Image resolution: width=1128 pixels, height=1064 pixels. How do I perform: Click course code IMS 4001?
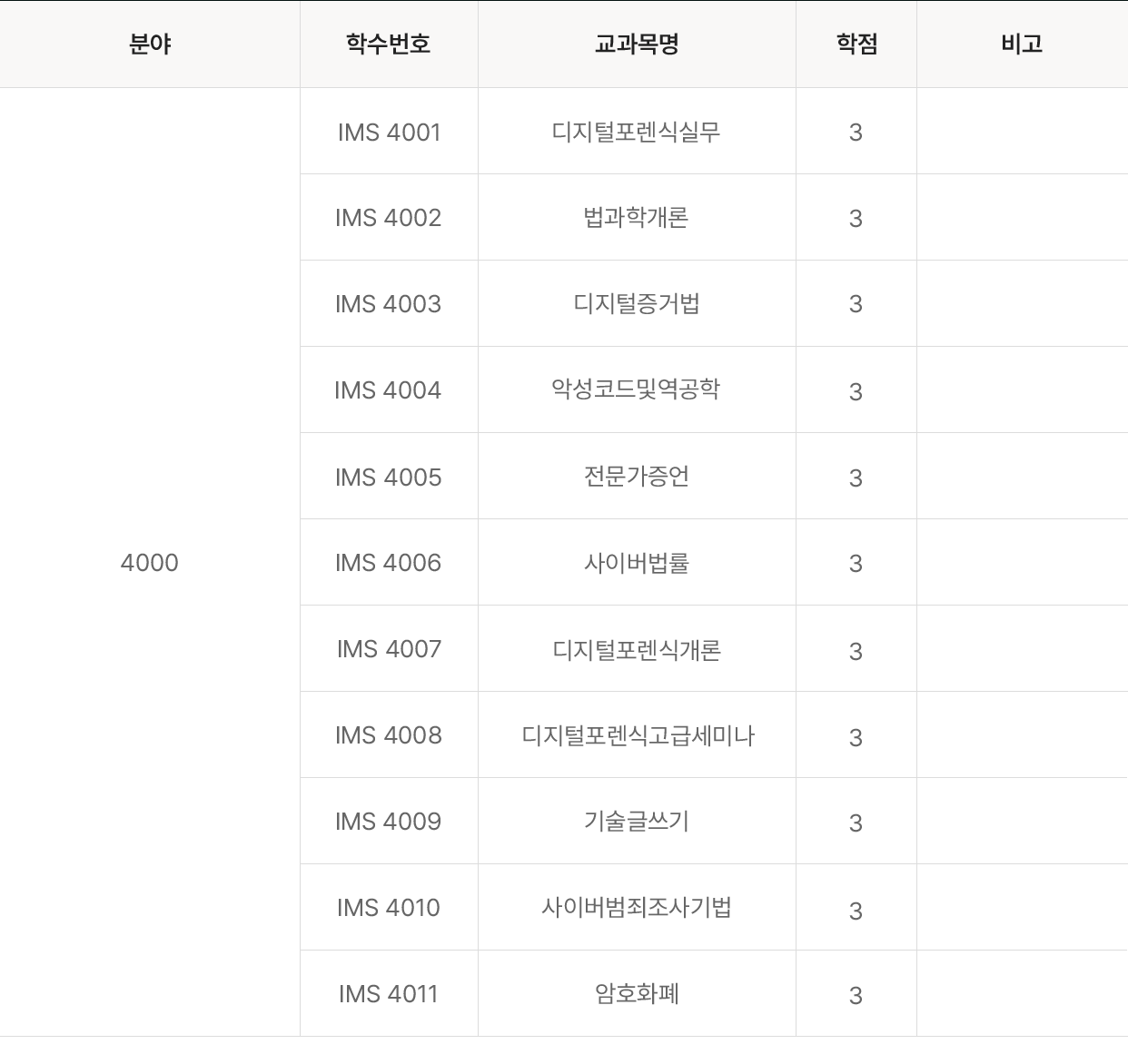(x=389, y=133)
